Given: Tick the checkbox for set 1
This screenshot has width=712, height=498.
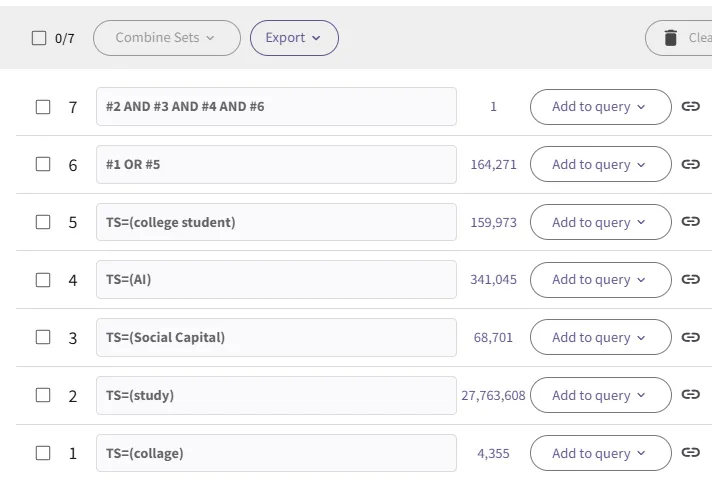Looking at the screenshot, I should [43, 453].
